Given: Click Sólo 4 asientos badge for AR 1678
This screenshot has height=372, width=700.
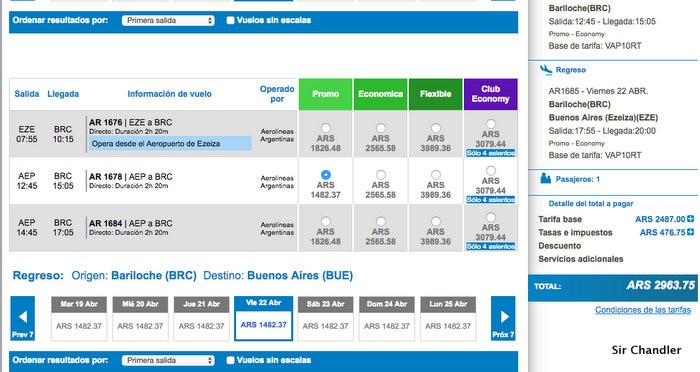Looking at the screenshot, I should pyautogui.click(x=491, y=200).
